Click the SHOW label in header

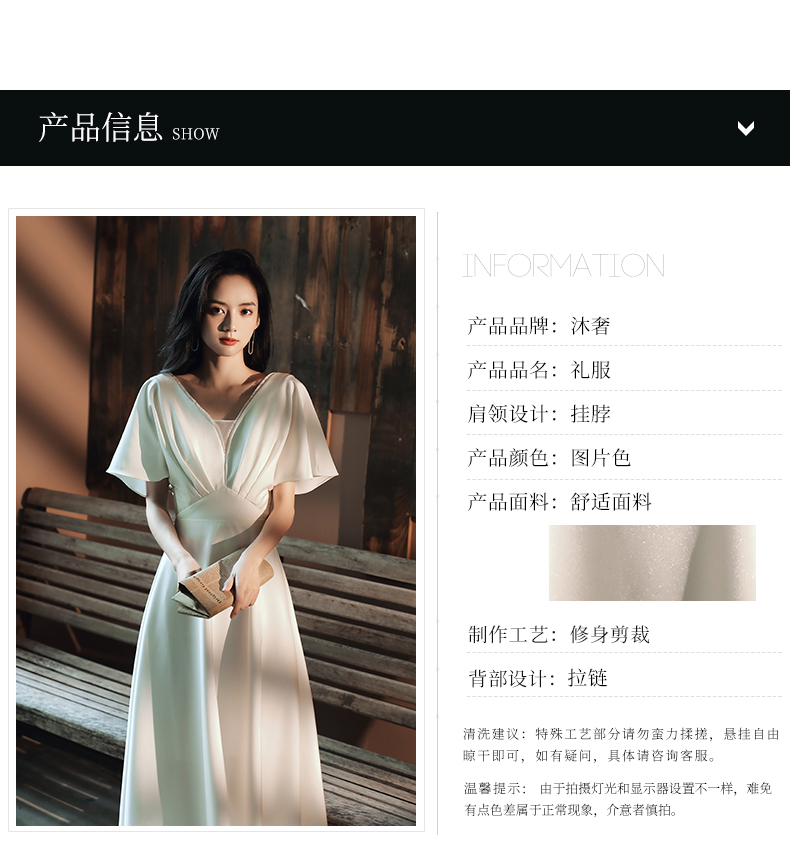[196, 134]
